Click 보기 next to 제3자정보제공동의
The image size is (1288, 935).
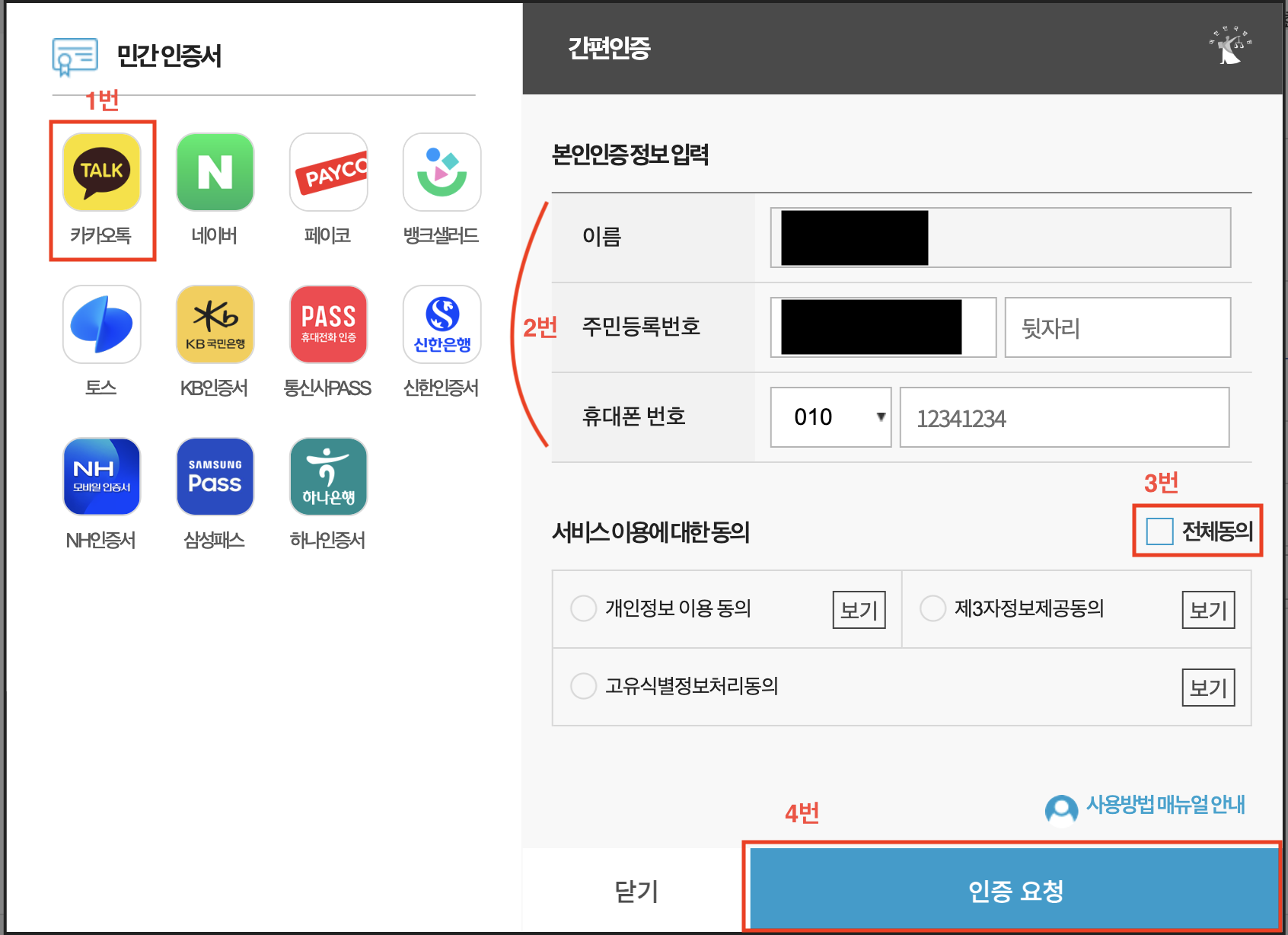[1207, 609]
